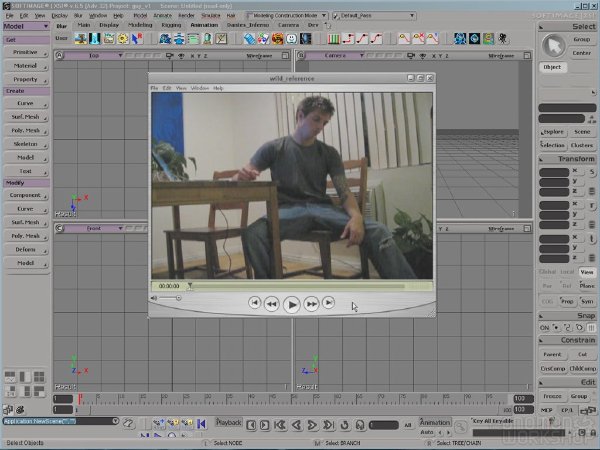Toggle the All frames playback button
The height and width of the screenshot is (450, 600).
pos(408,425)
